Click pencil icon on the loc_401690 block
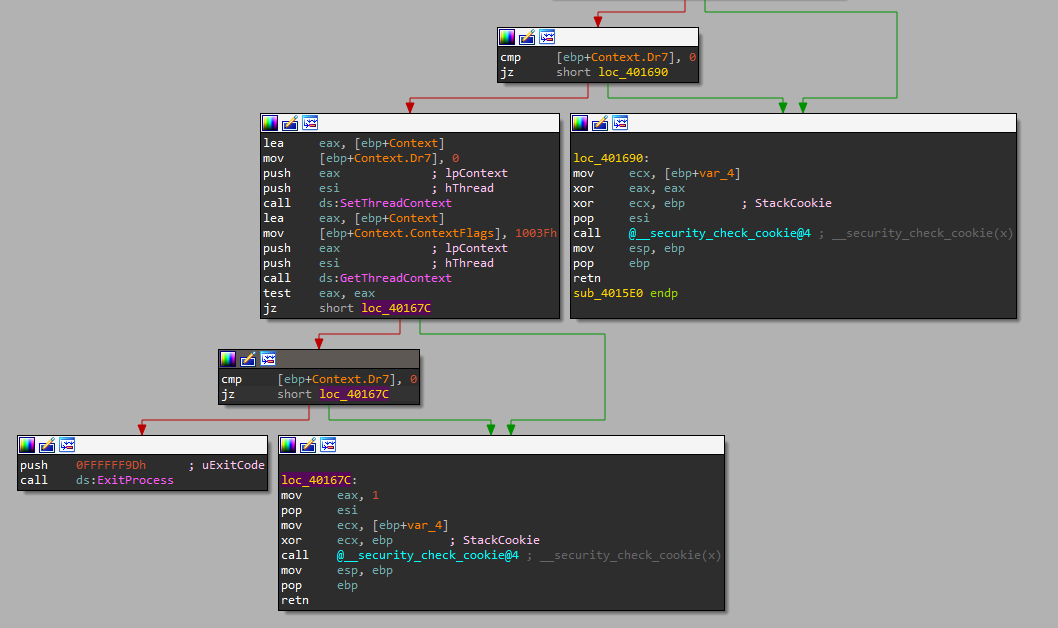This screenshot has height=628, width=1058. pos(600,123)
